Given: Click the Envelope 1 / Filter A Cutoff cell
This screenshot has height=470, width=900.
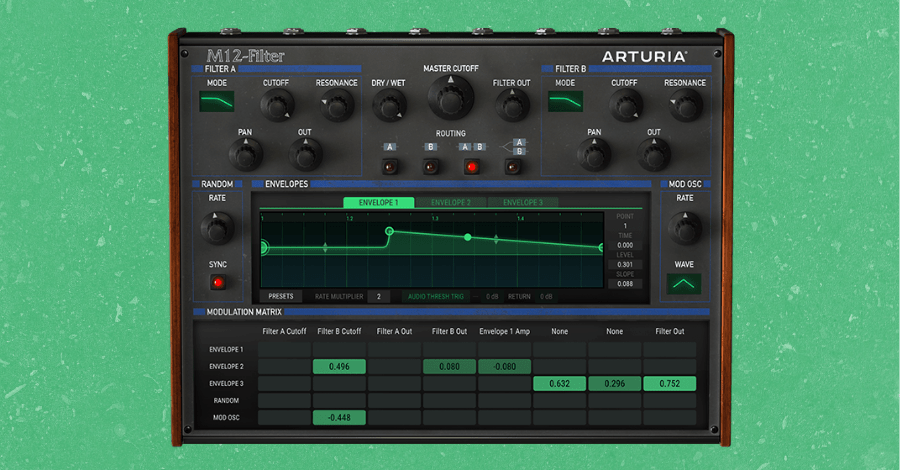Looking at the screenshot, I should coord(284,349).
